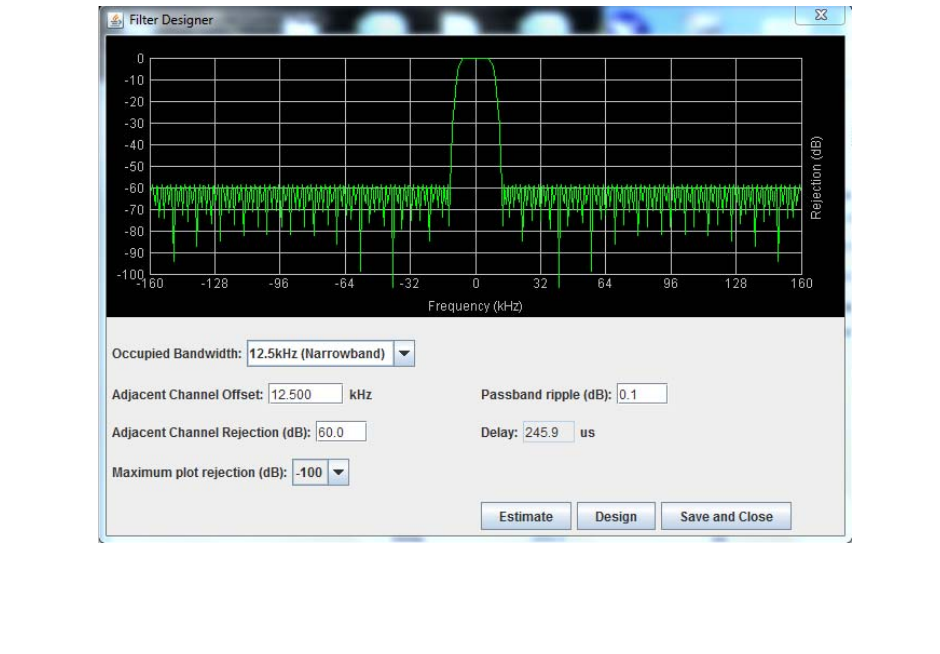Click the Design button

click(x=616, y=517)
